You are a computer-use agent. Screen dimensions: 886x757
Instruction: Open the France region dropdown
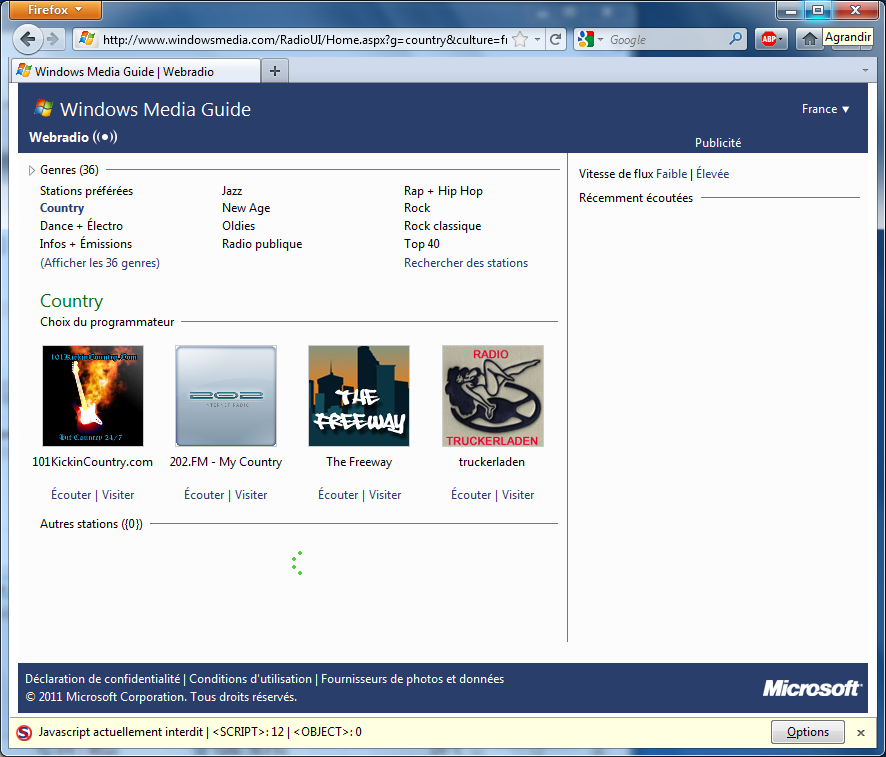825,109
